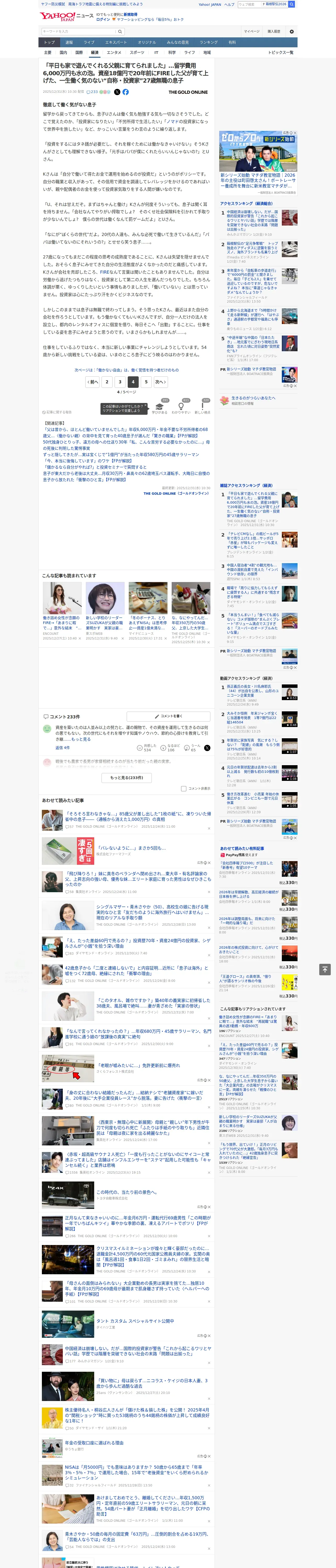
Task: Select the 経済 category
Action: 94,52
